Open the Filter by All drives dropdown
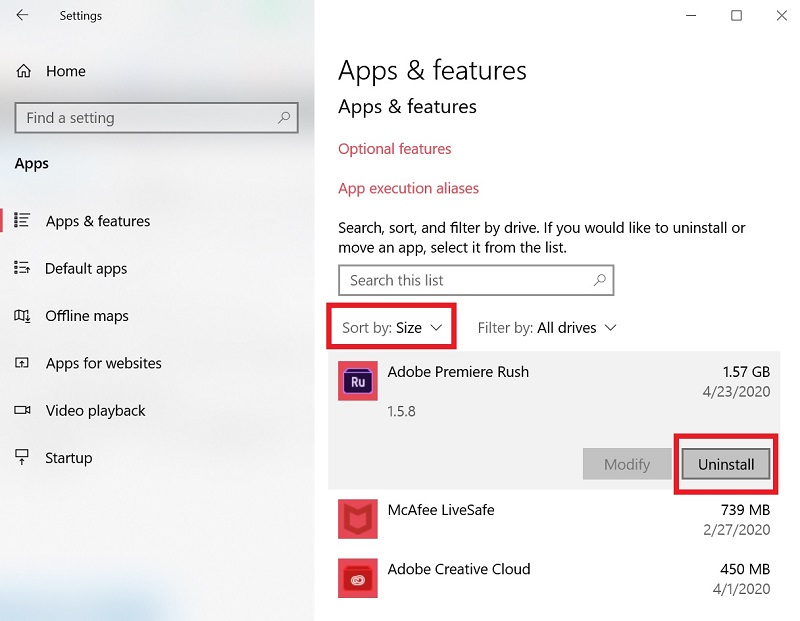The width and height of the screenshot is (800, 621). [547, 328]
